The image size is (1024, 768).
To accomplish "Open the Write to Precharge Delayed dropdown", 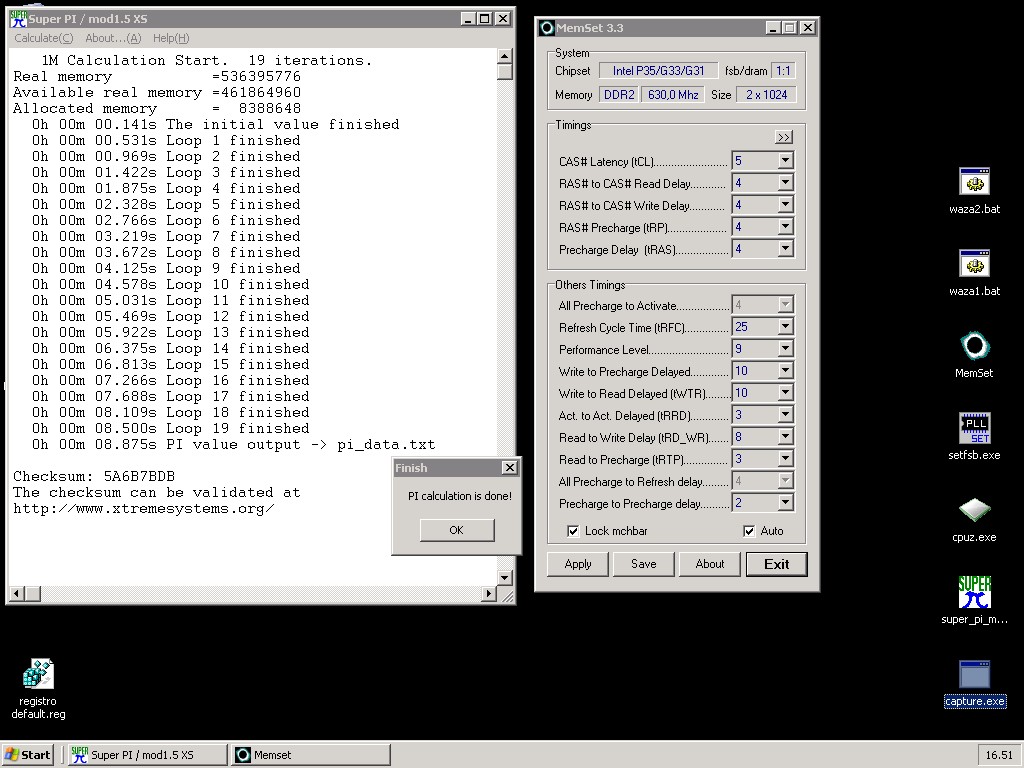I will tap(786, 371).
